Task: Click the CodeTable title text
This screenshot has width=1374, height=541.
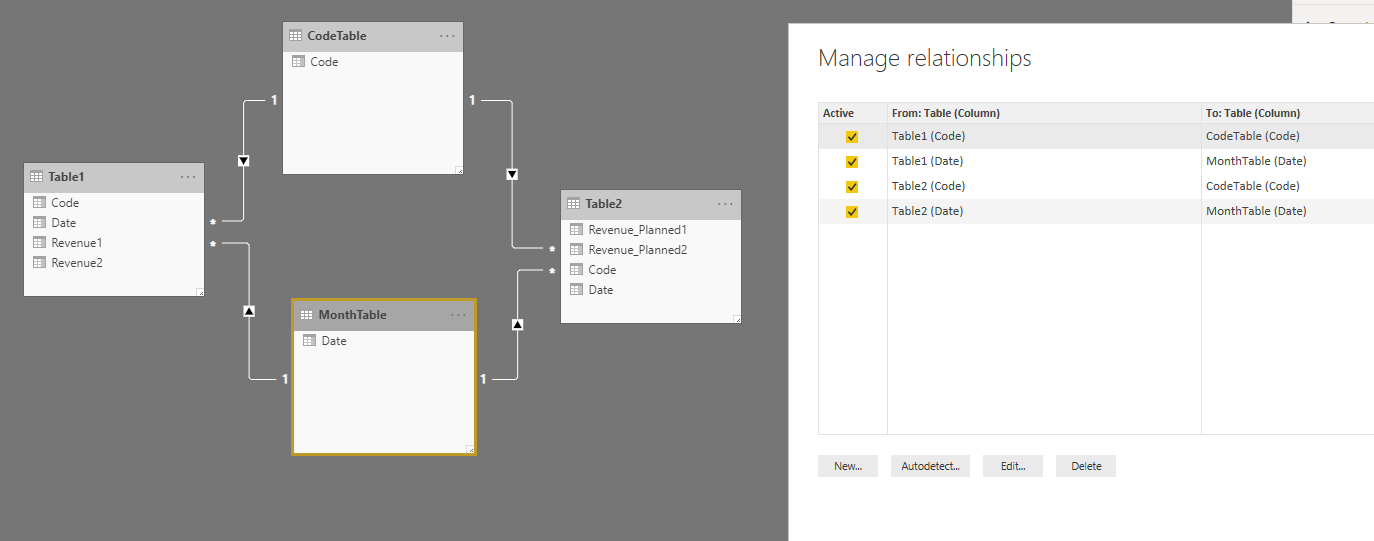Action: tap(337, 36)
